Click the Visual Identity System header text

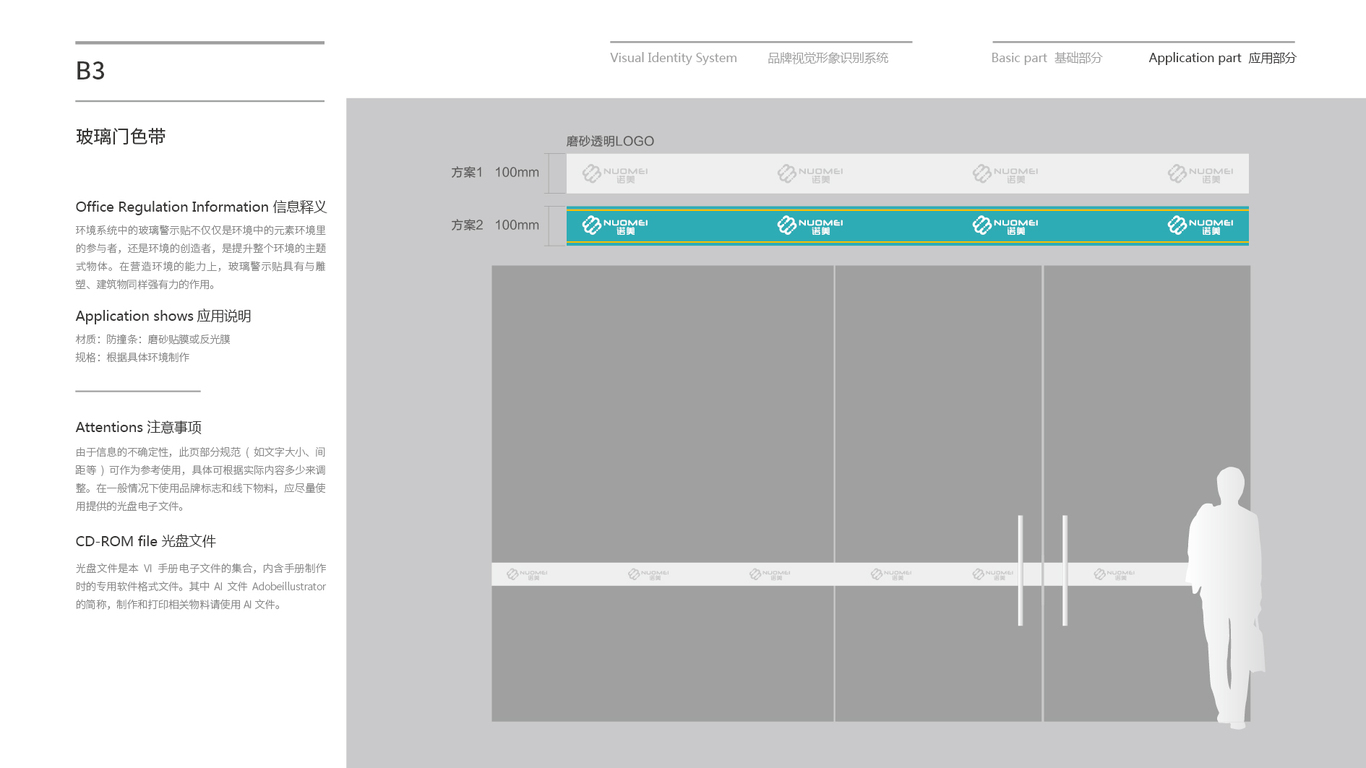click(x=673, y=58)
